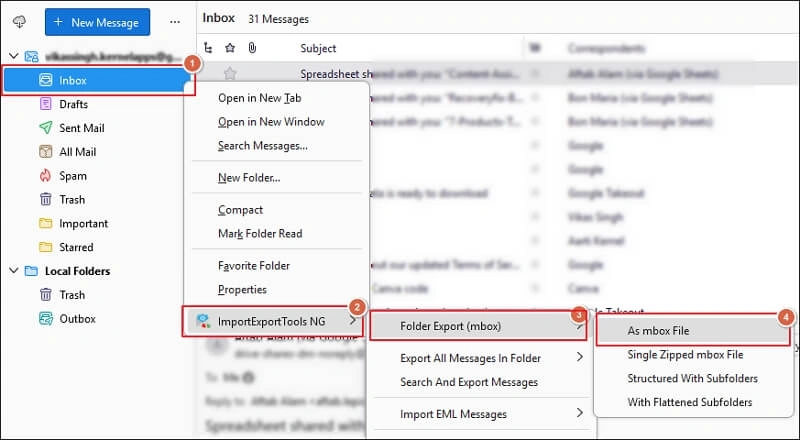Collapse the Gmail account tree
This screenshot has height=440, width=800.
pos(14,56)
